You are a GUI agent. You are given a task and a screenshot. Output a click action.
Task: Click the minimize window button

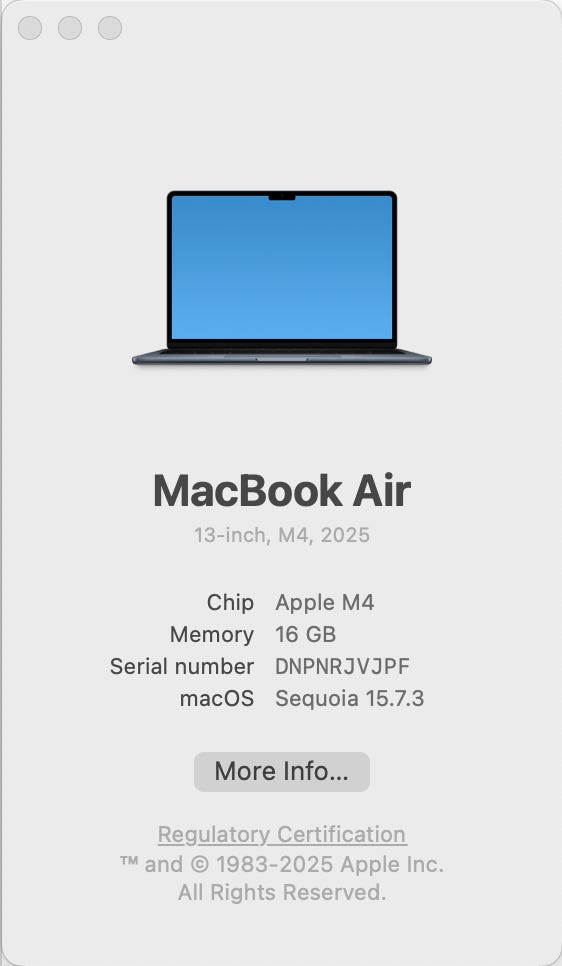click(x=70, y=28)
